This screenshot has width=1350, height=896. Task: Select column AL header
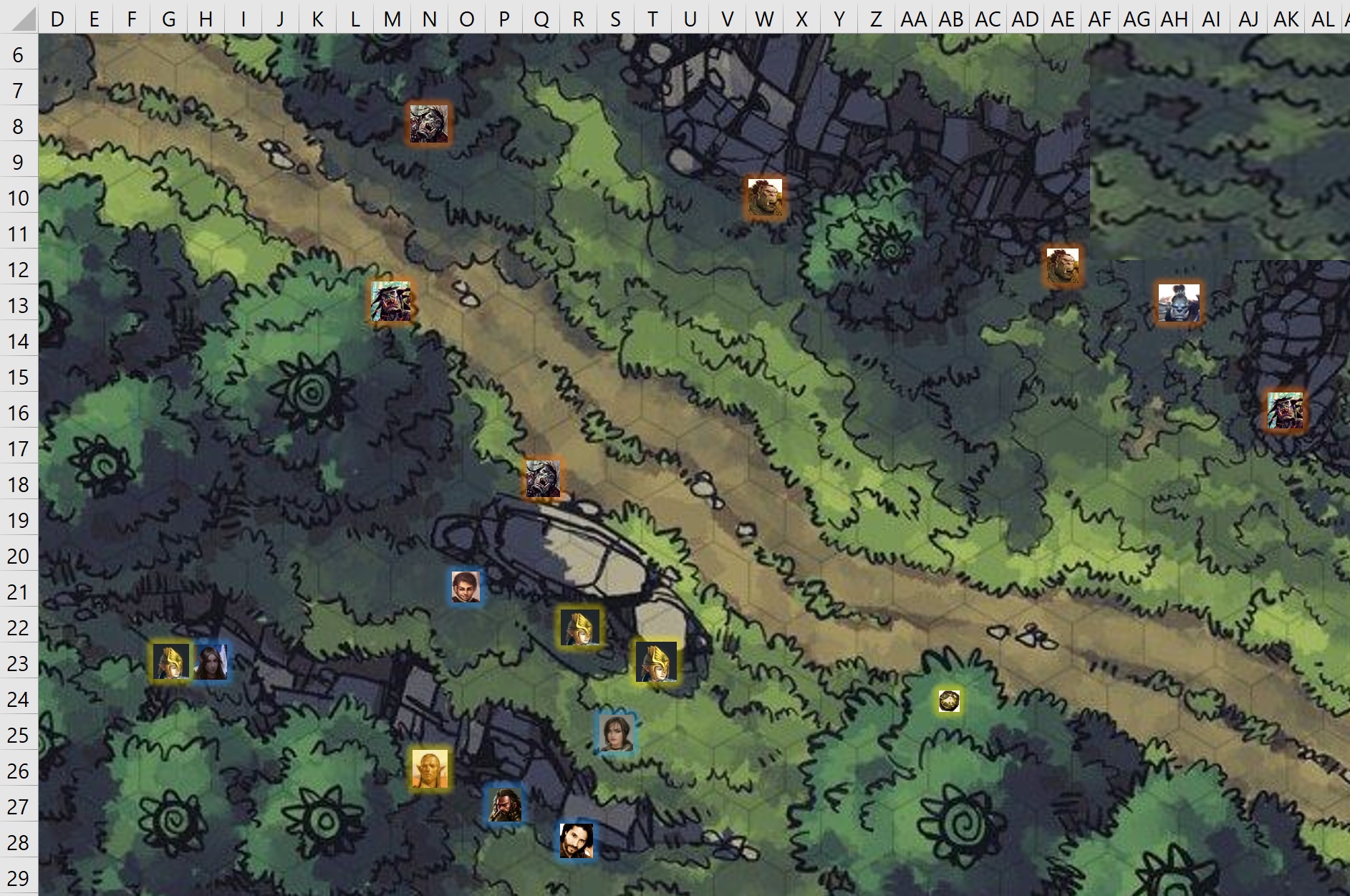[x=1324, y=19]
